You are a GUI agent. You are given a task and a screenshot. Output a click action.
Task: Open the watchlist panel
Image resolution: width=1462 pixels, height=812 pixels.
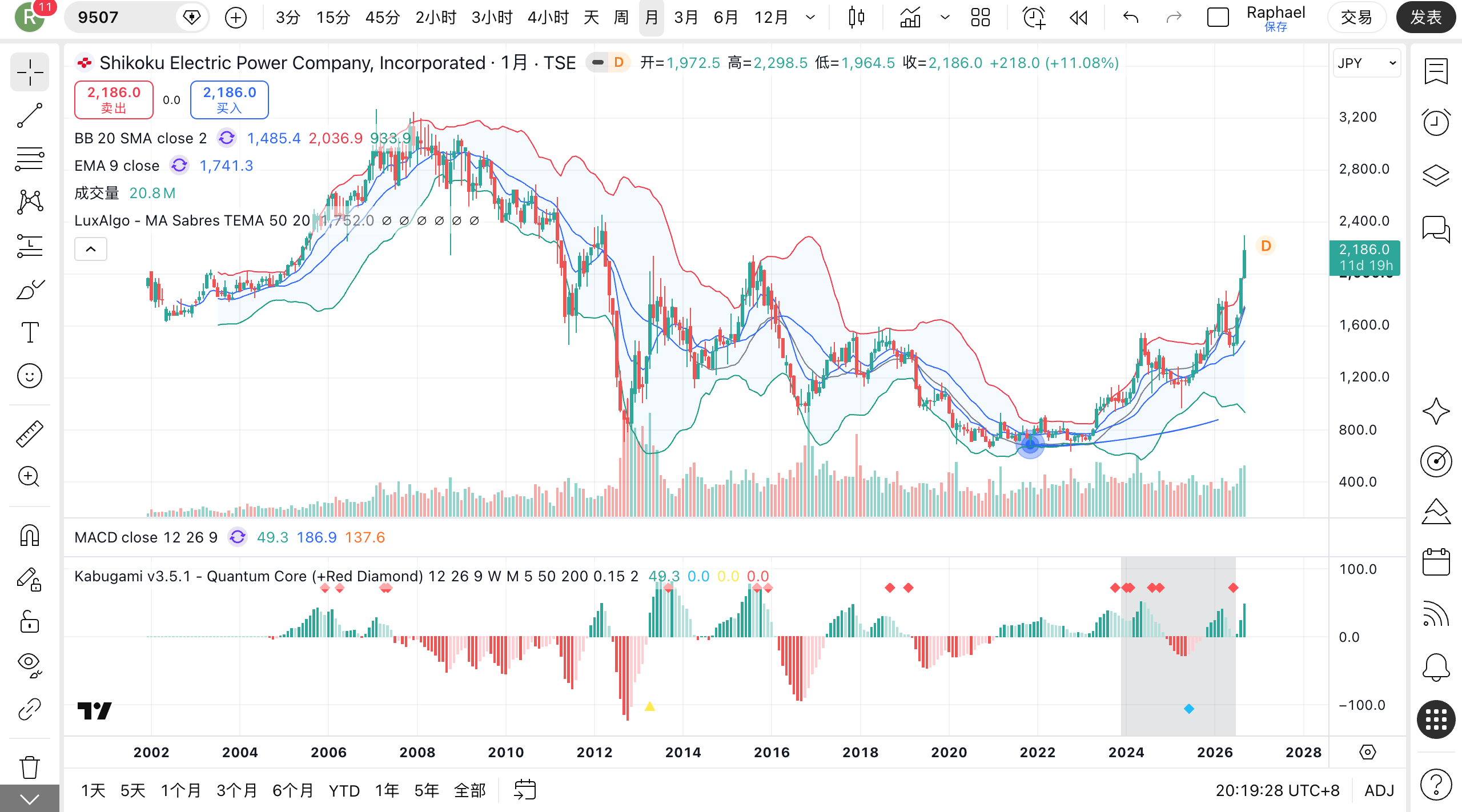(1436, 72)
